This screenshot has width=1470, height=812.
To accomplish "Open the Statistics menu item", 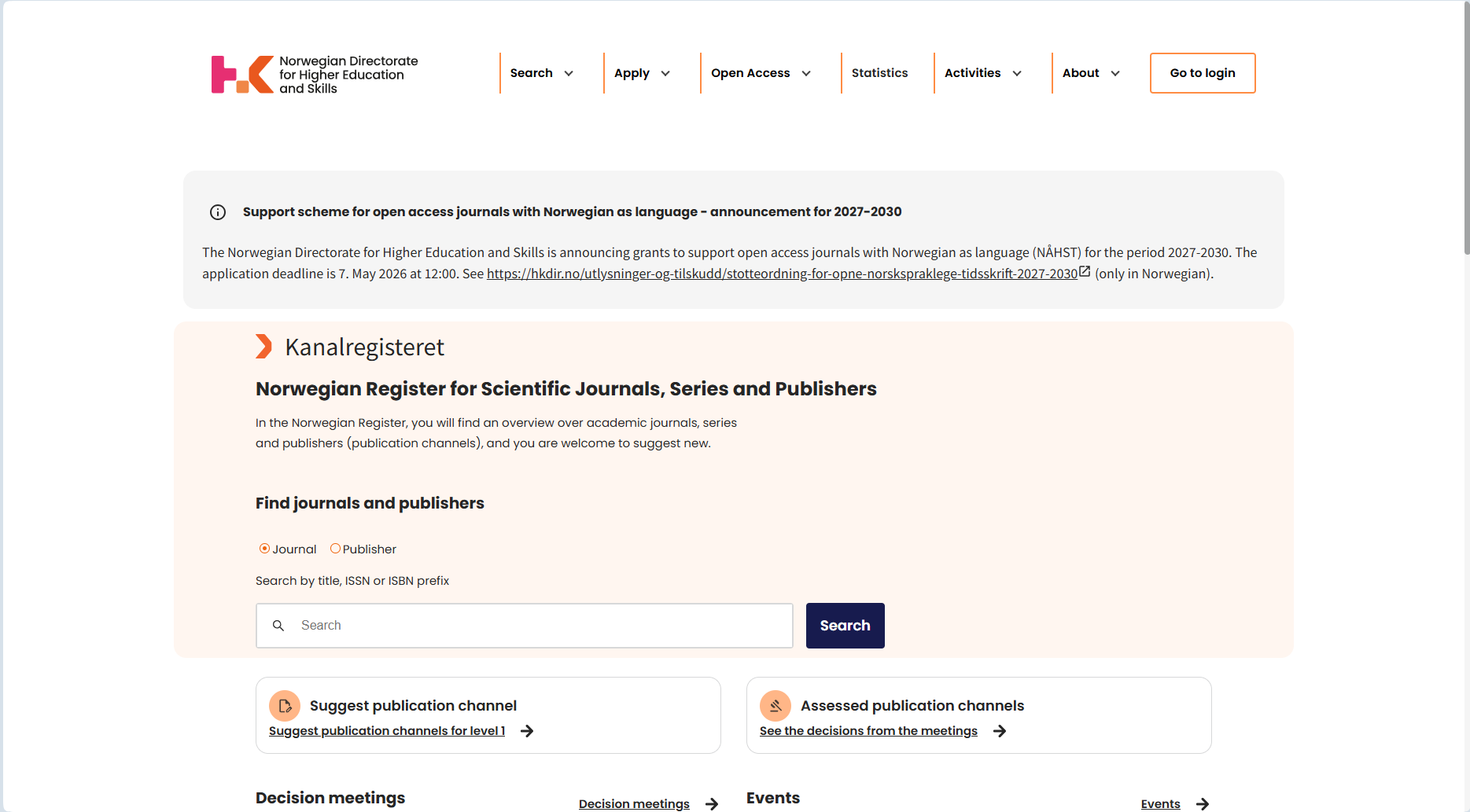I will tap(879, 73).
